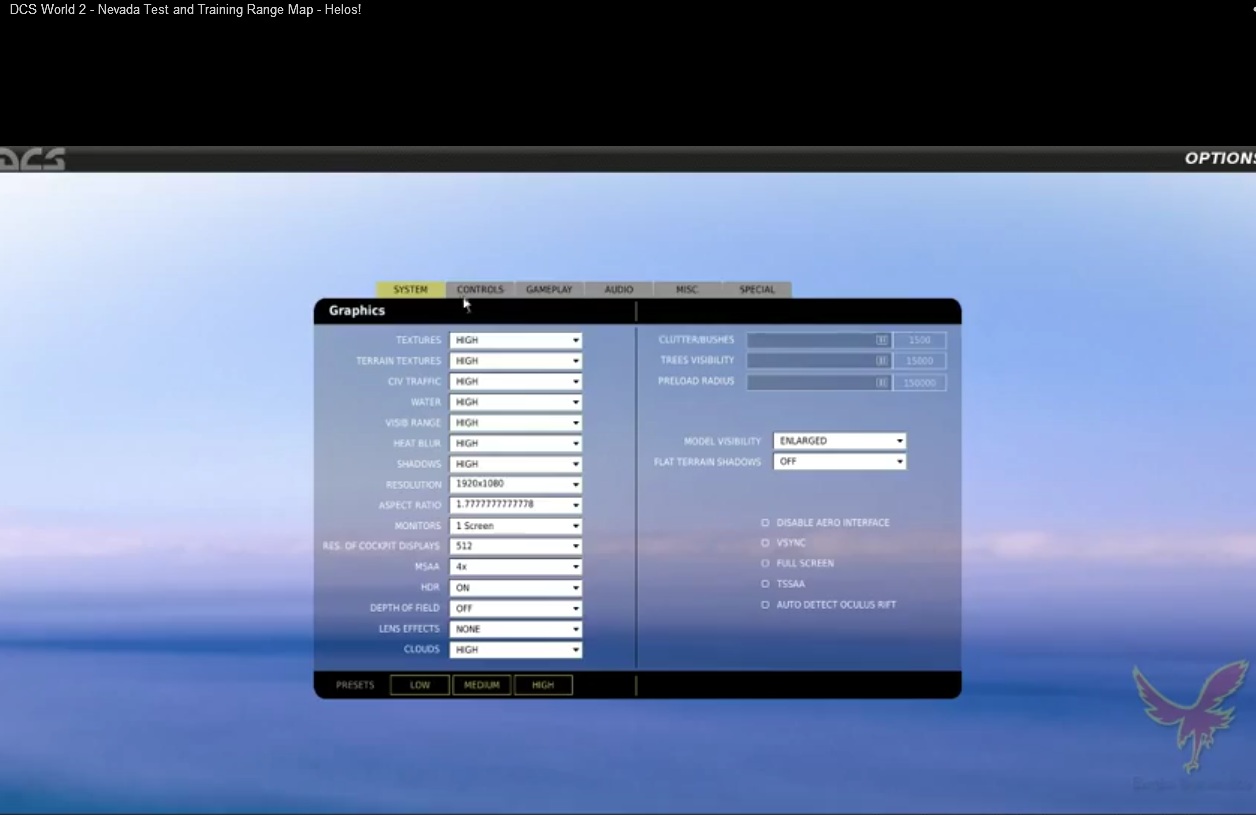Toggle AUTO DETECT OCULUS RIFT checkbox
1256x815 pixels.
[x=765, y=605]
